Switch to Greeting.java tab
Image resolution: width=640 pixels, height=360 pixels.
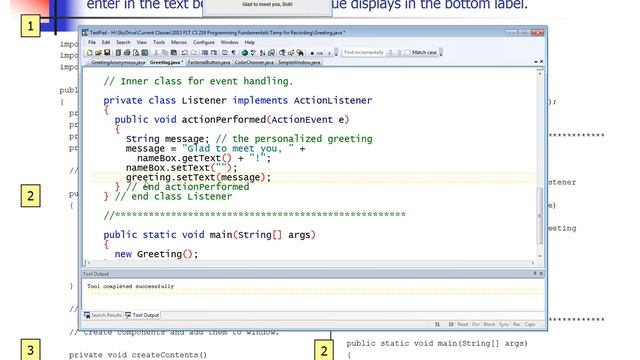pos(166,62)
